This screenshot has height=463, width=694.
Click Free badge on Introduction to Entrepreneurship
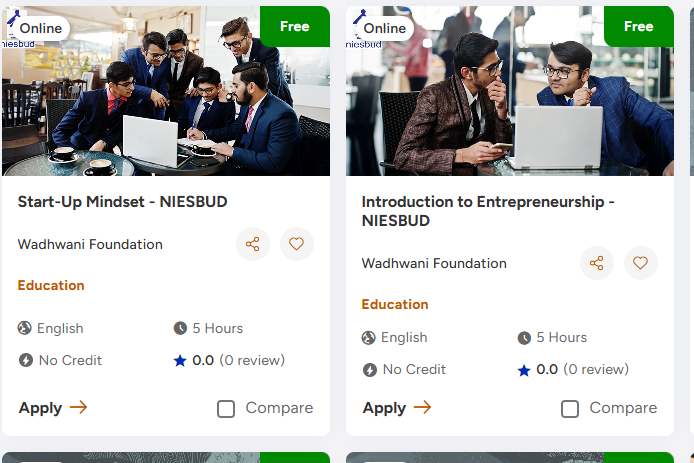pyautogui.click(x=638, y=27)
